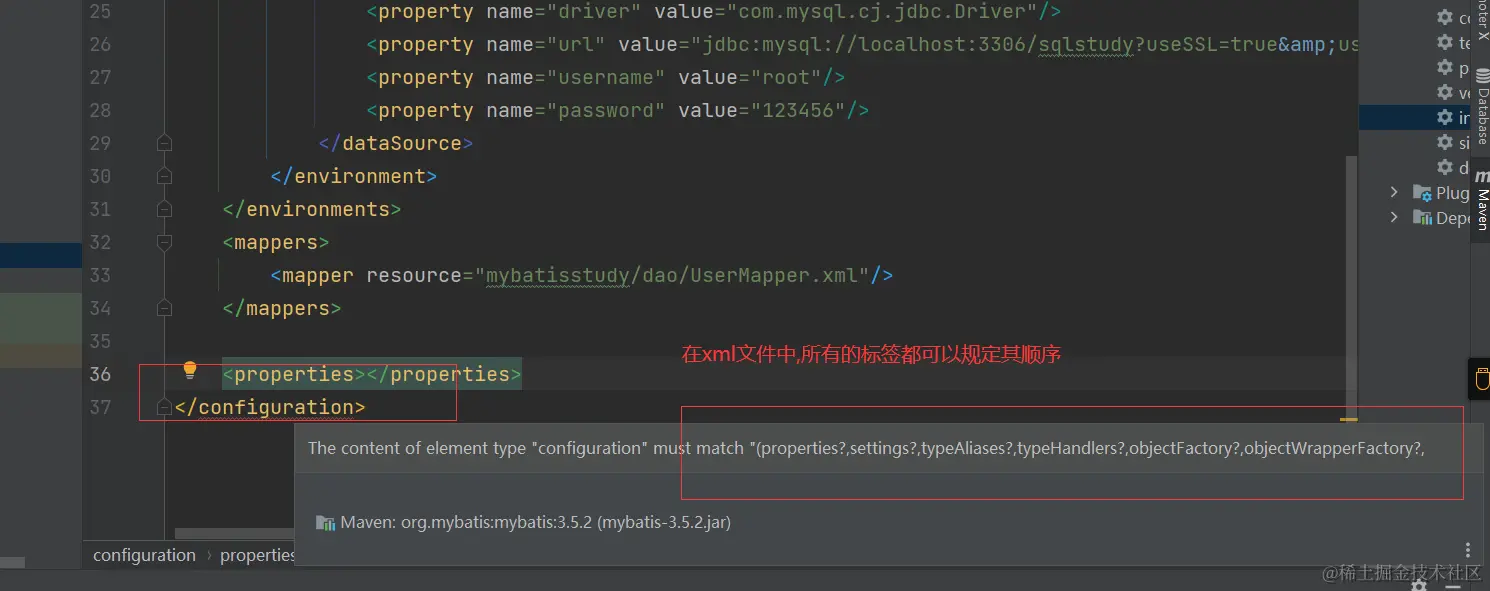Click name="username" attribute on line 27
This screenshot has height=591, width=1490.
576,78
